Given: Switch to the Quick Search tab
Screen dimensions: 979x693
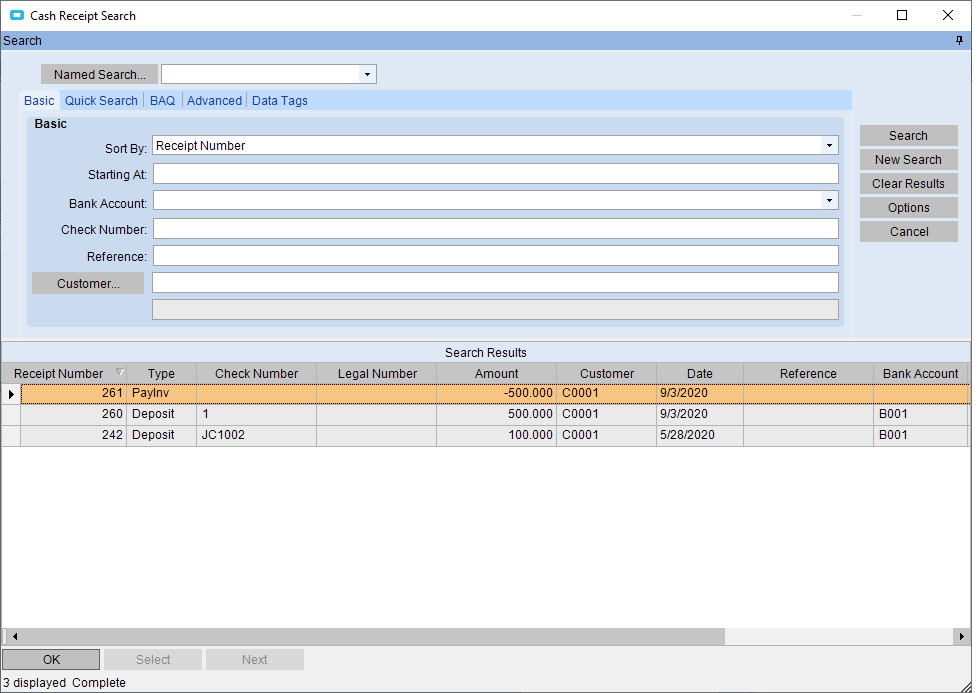Looking at the screenshot, I should (x=101, y=101).
